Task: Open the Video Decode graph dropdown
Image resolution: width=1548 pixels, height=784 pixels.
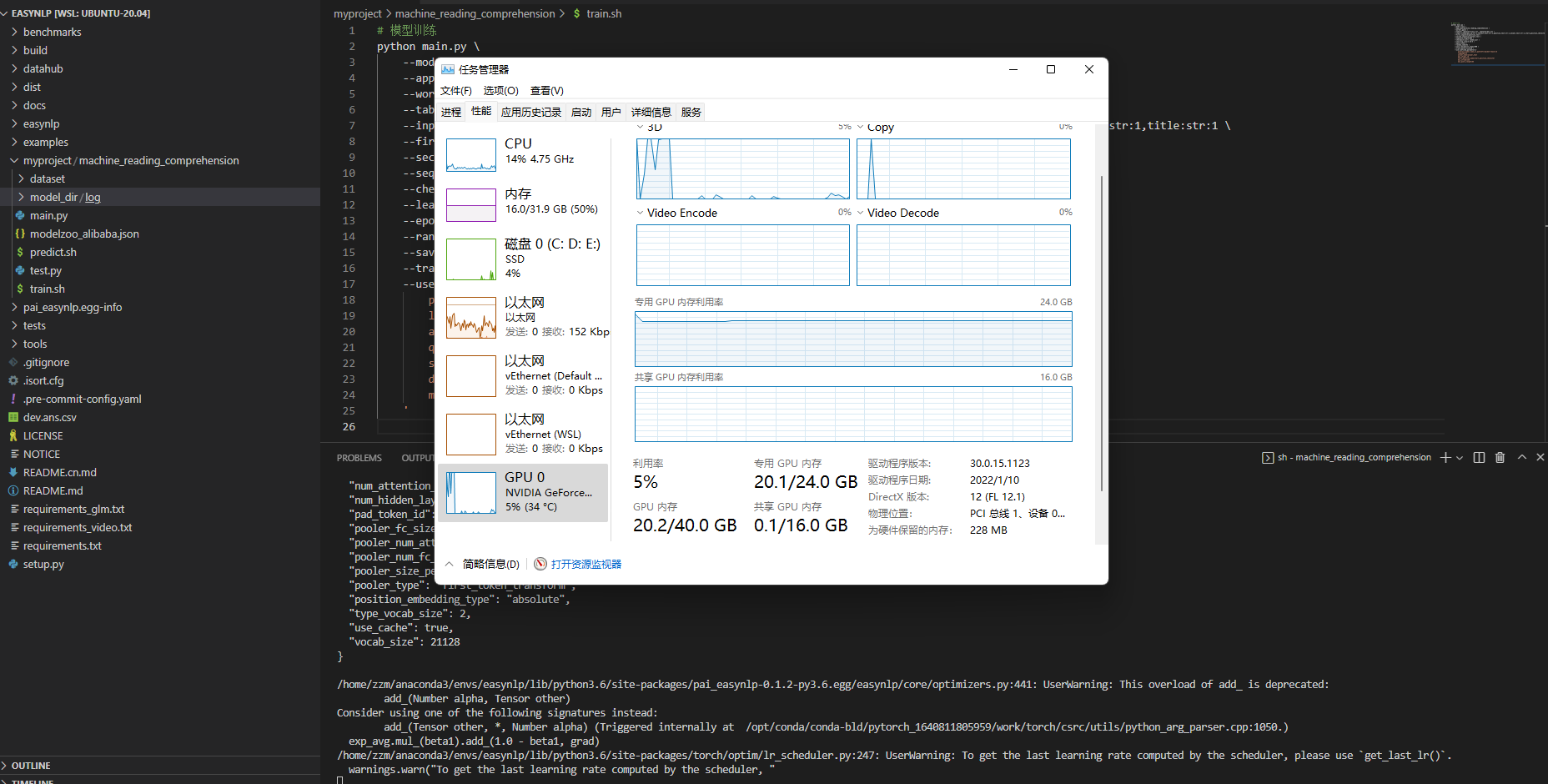Action: 861,213
